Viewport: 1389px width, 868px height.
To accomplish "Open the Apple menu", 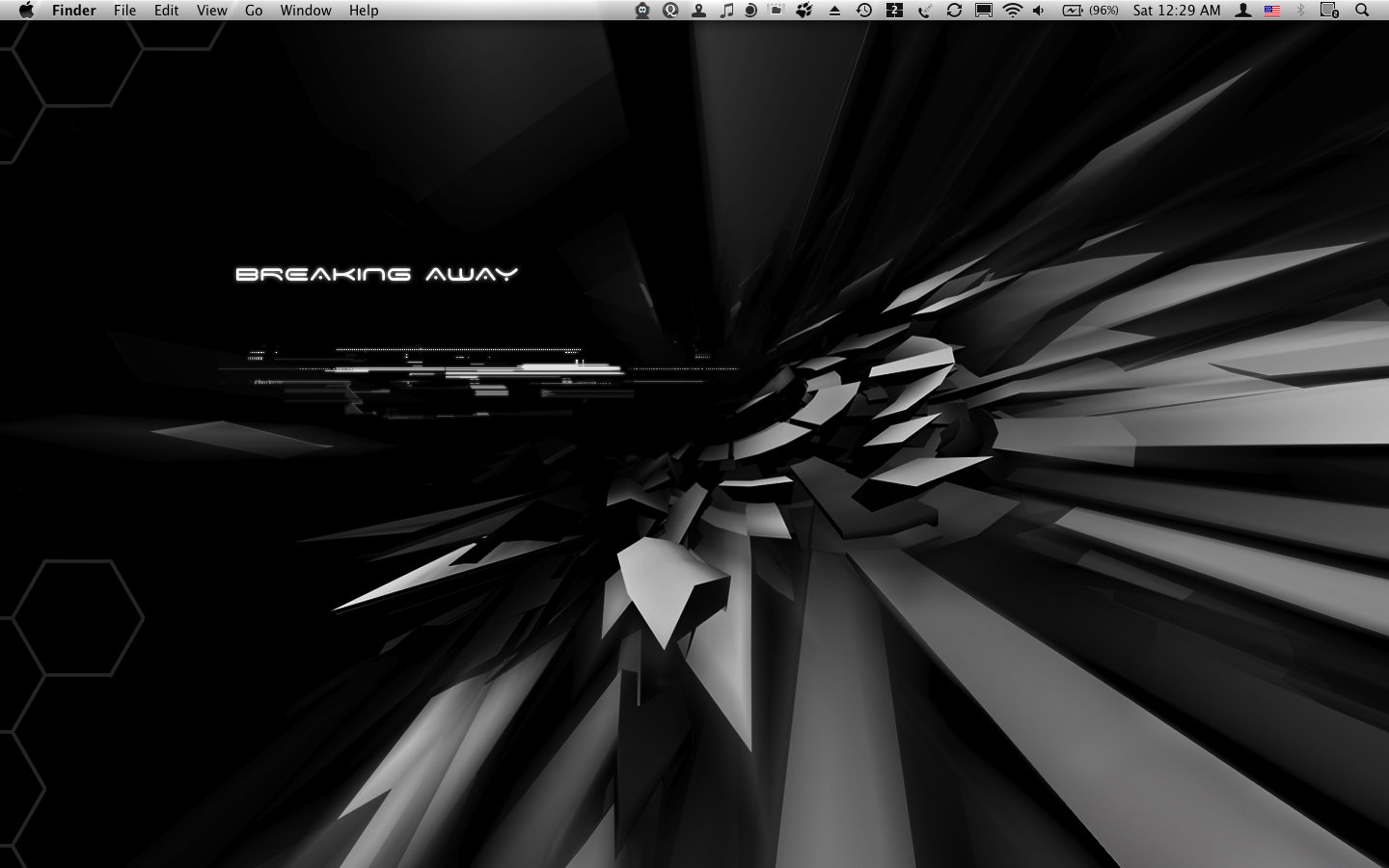I will click(x=26, y=11).
